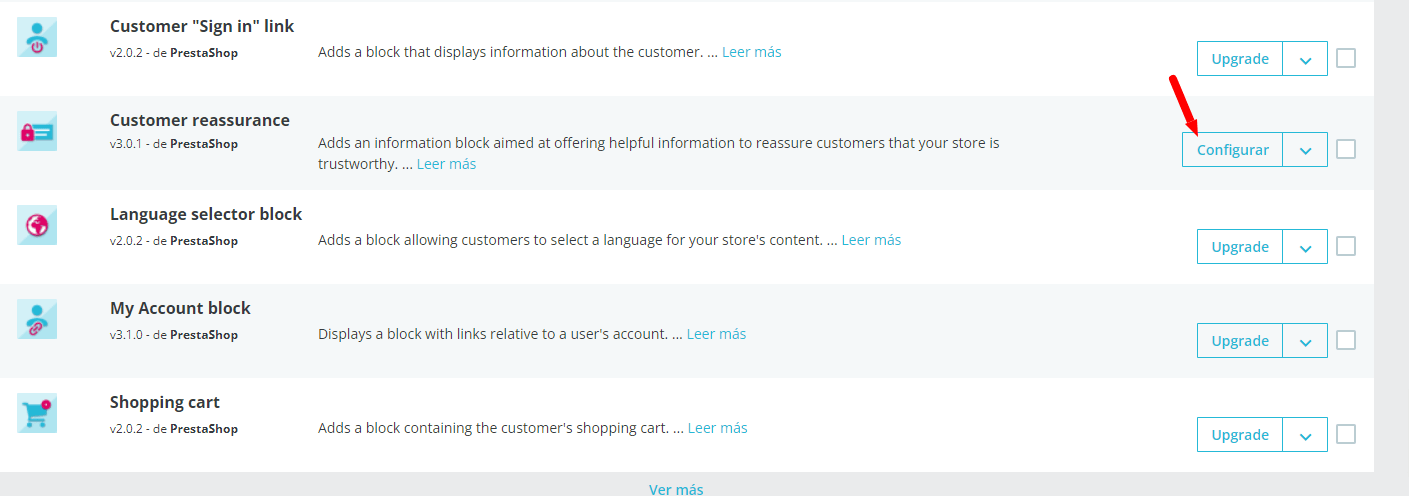
Task: Open Leer más for Customer reassurance description
Action: coord(446,164)
